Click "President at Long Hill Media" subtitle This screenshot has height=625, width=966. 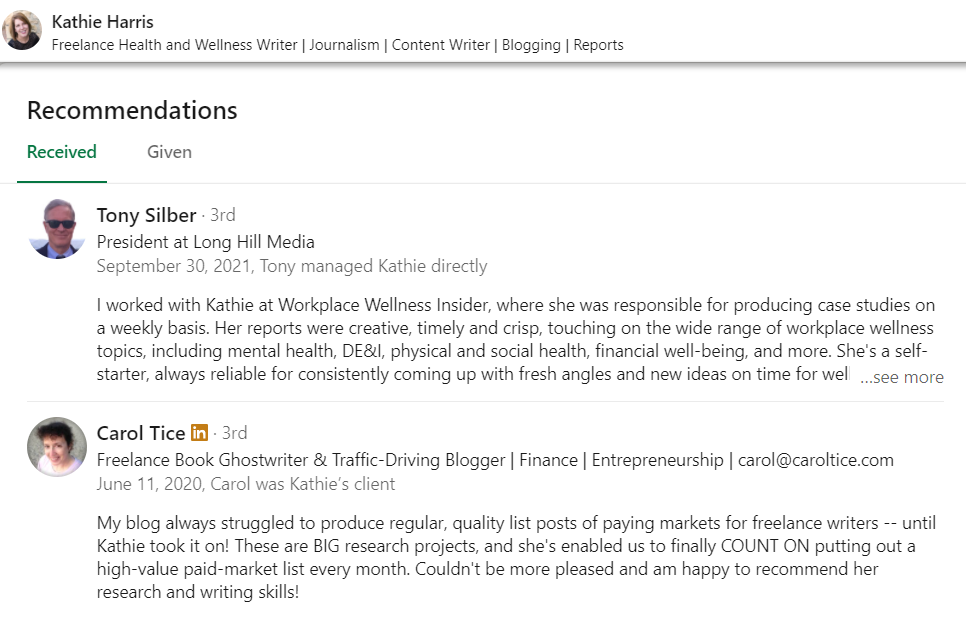click(205, 241)
